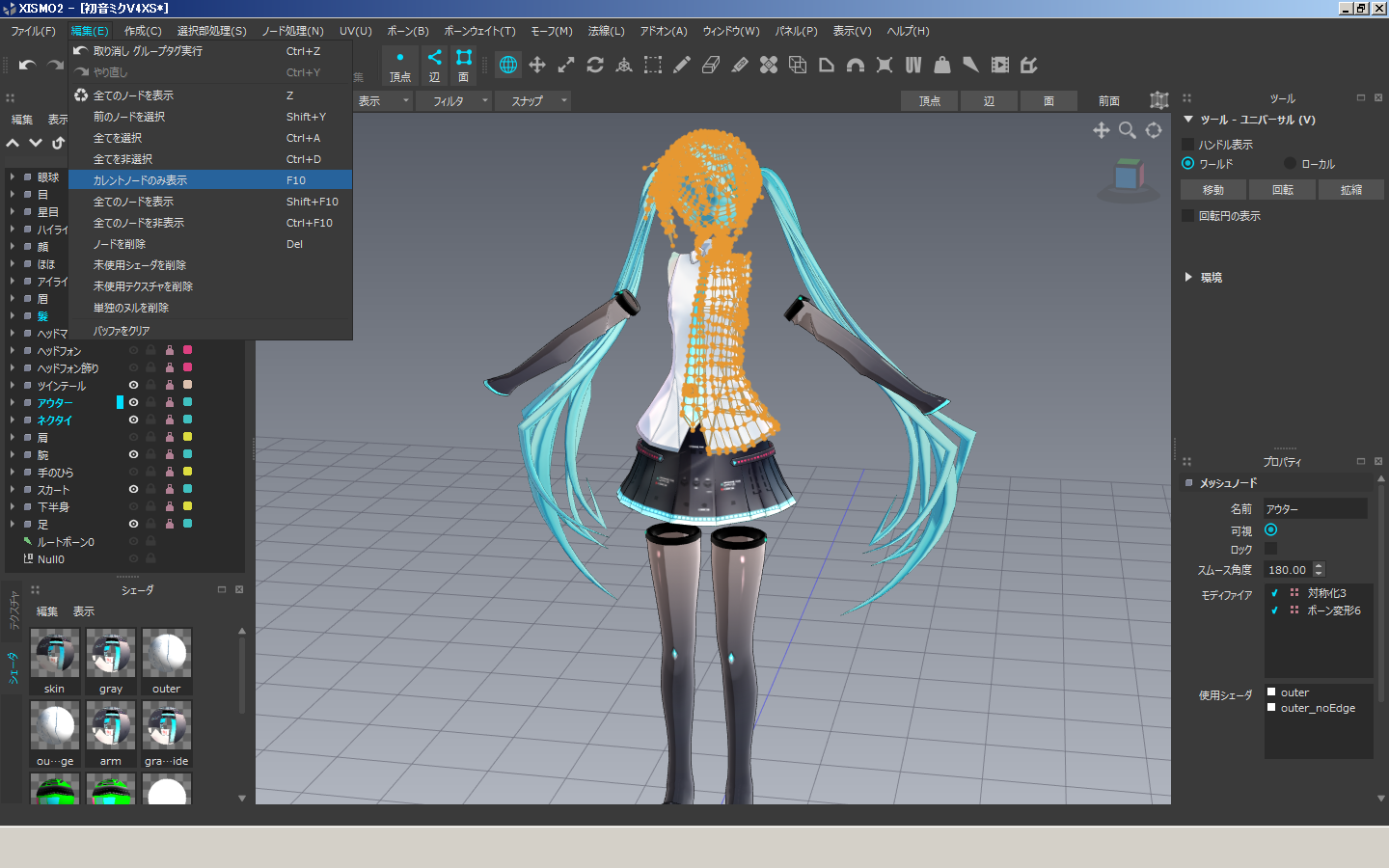Screen dimensions: 1389x868
Task: Select the skin shader thumbnail
Action: pos(55,661)
